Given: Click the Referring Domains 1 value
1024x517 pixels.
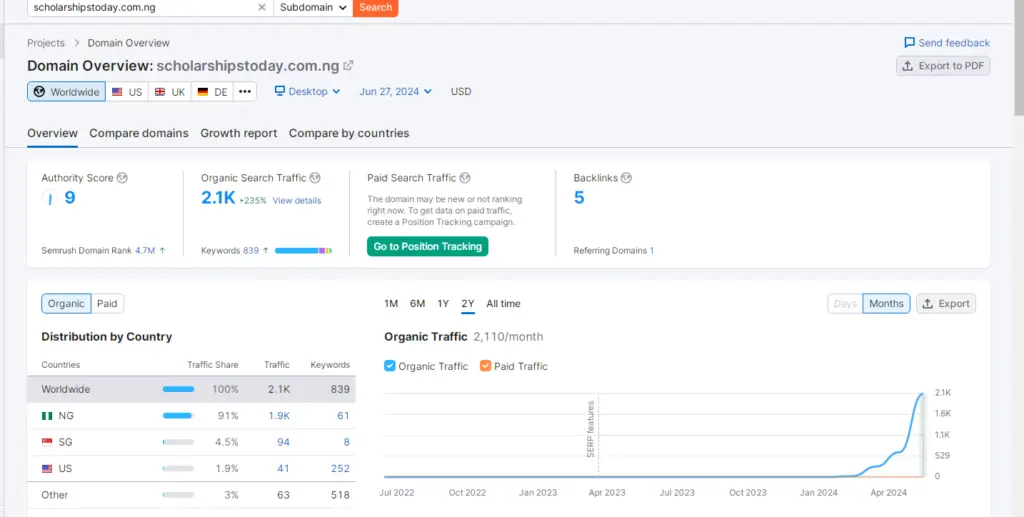Looking at the screenshot, I should tap(652, 251).
